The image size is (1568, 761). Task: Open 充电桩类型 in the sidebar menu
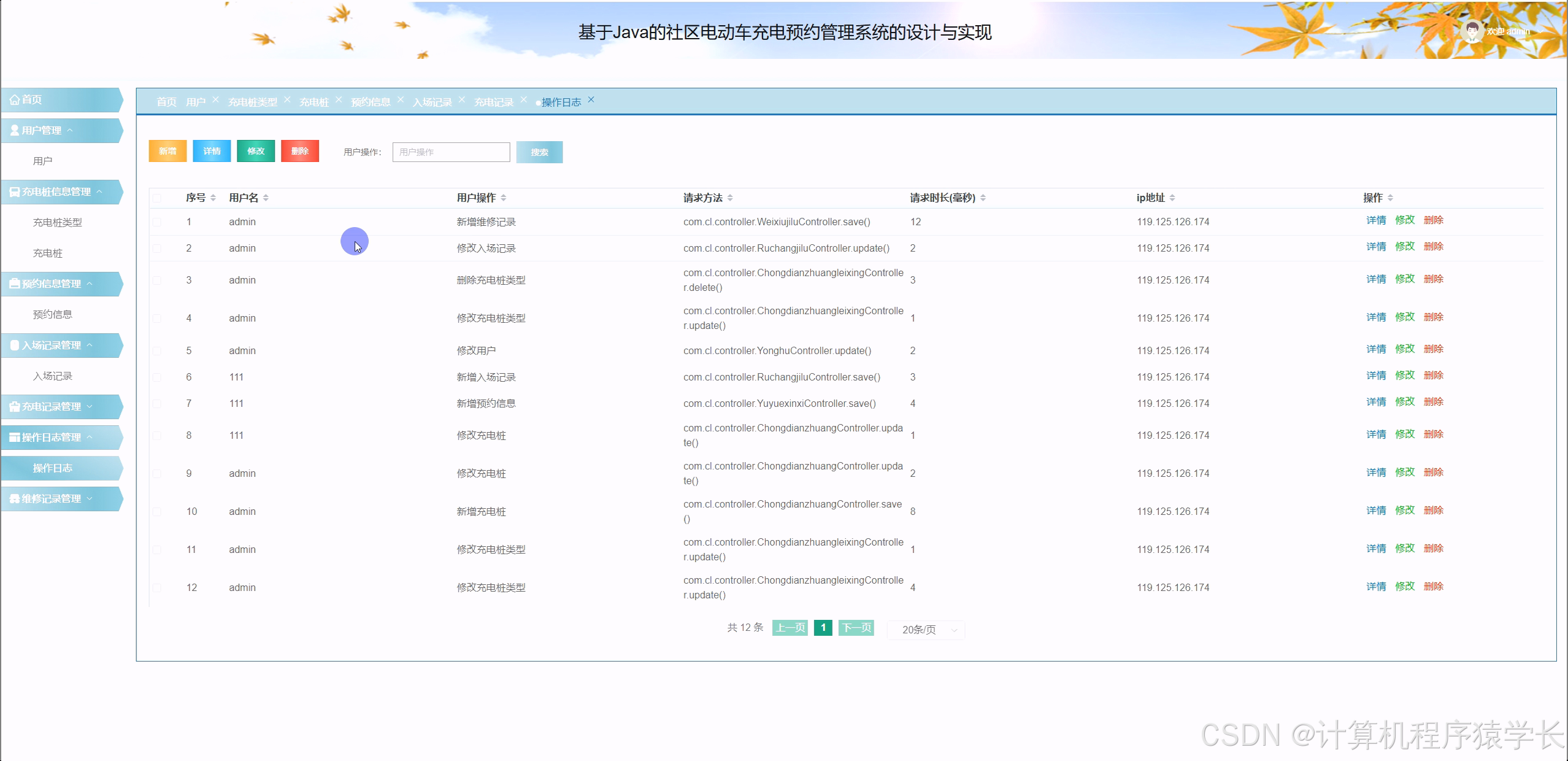click(57, 222)
